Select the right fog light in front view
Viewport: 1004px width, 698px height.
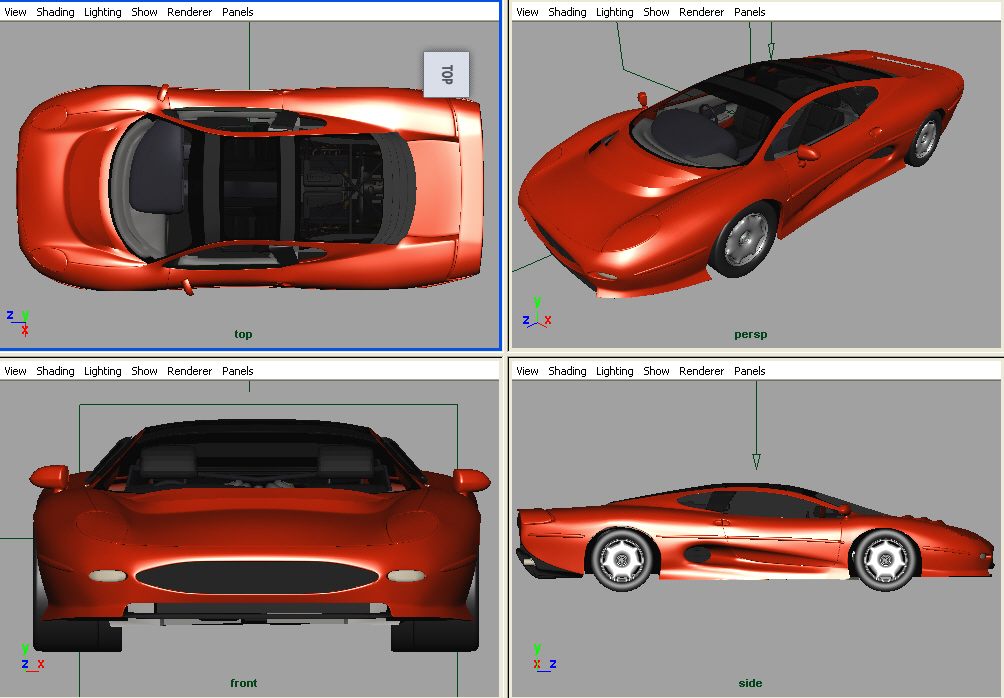[406, 576]
